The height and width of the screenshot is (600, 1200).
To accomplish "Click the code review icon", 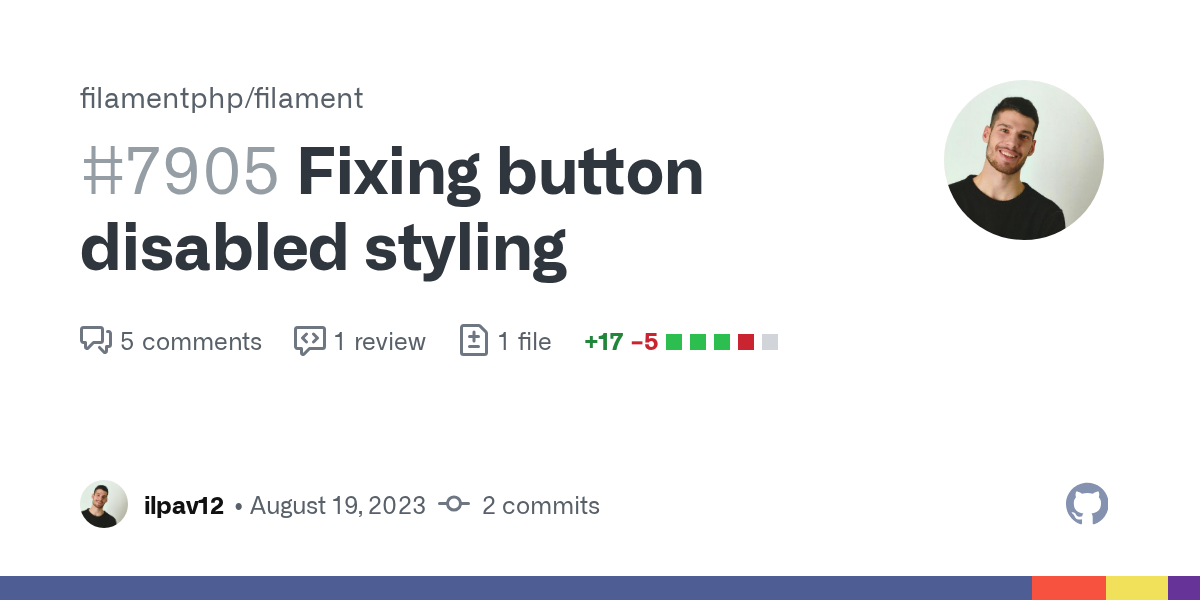I will click(309, 341).
